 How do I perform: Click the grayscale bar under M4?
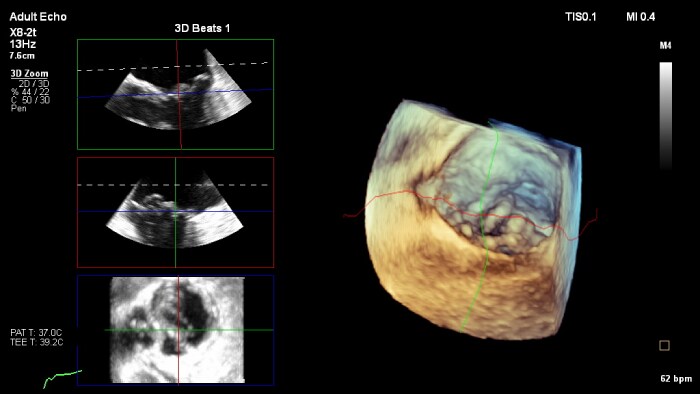coord(666,116)
